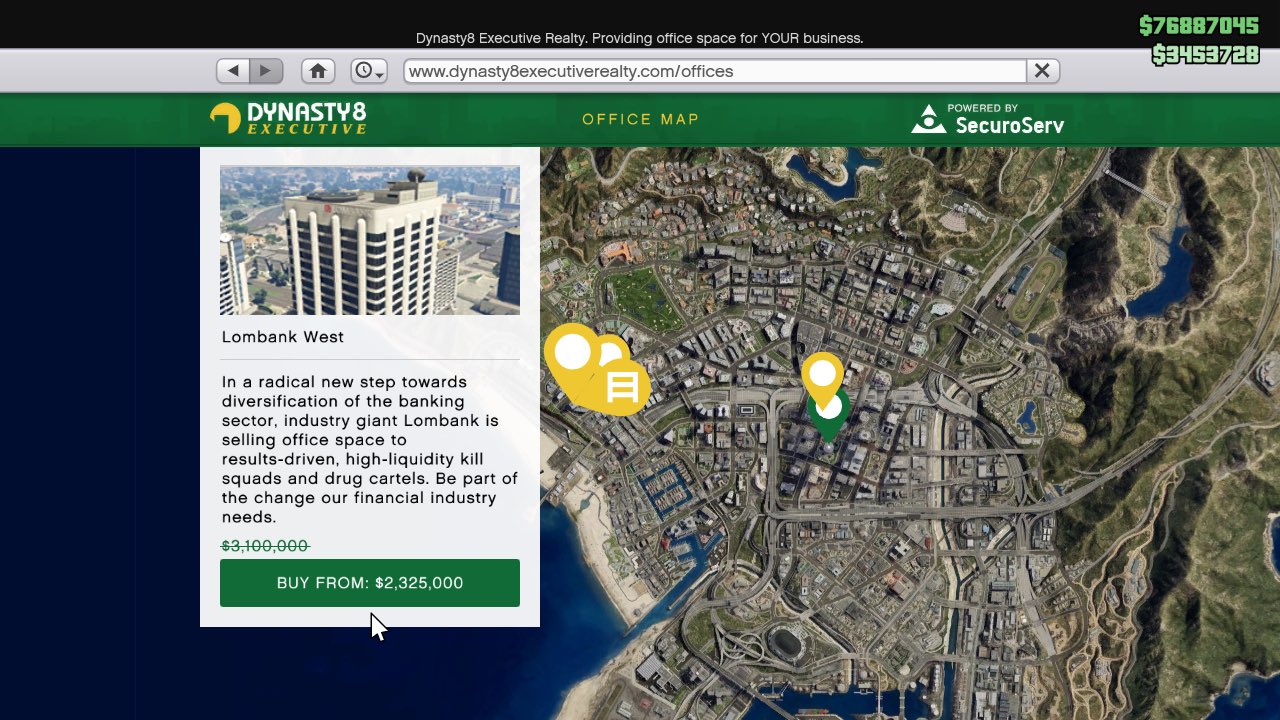Select the yellow pin with building icon
Screen dimensions: 1280x720
[x=624, y=387]
